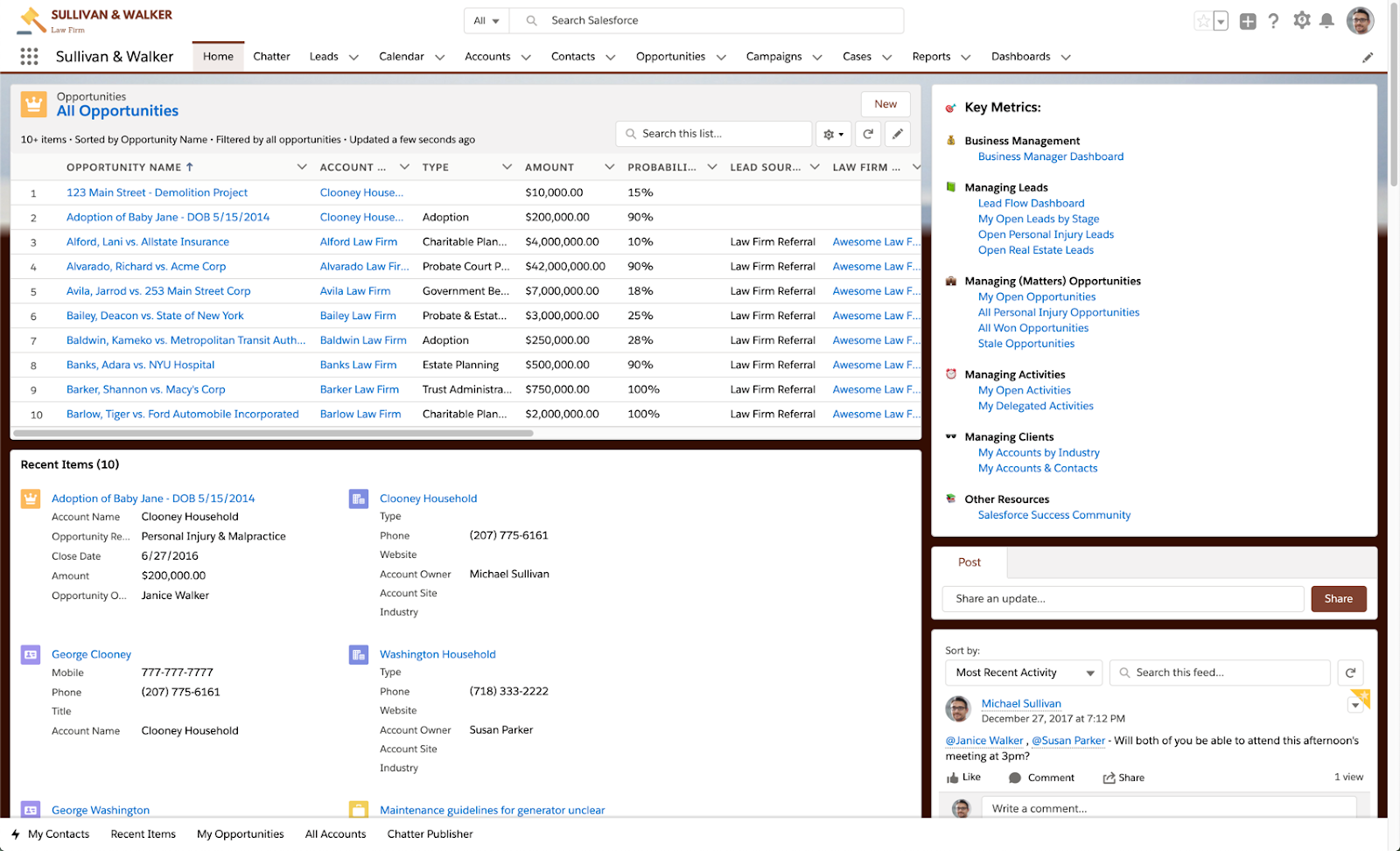Open the Dashboards tab

1020,57
